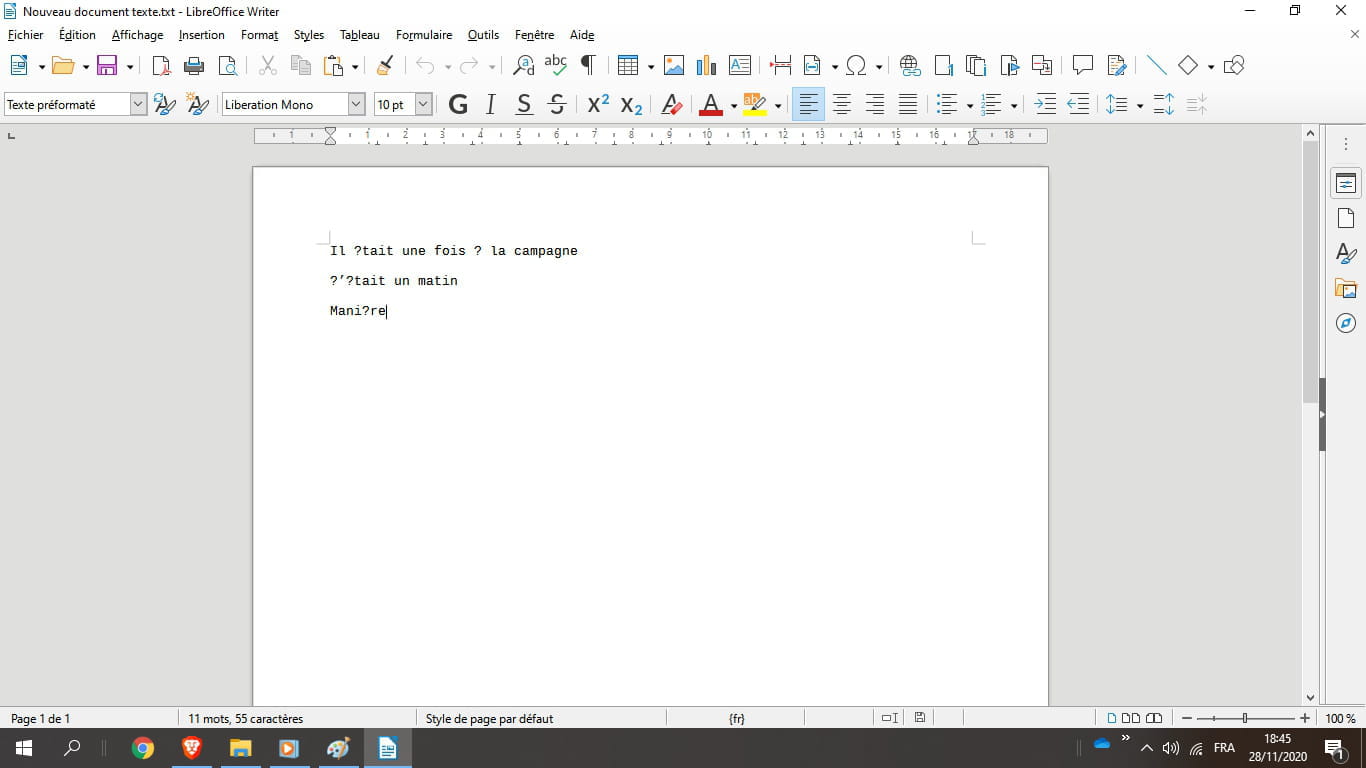Open Chrome from the taskbar
The height and width of the screenshot is (768, 1366).
pos(143,748)
